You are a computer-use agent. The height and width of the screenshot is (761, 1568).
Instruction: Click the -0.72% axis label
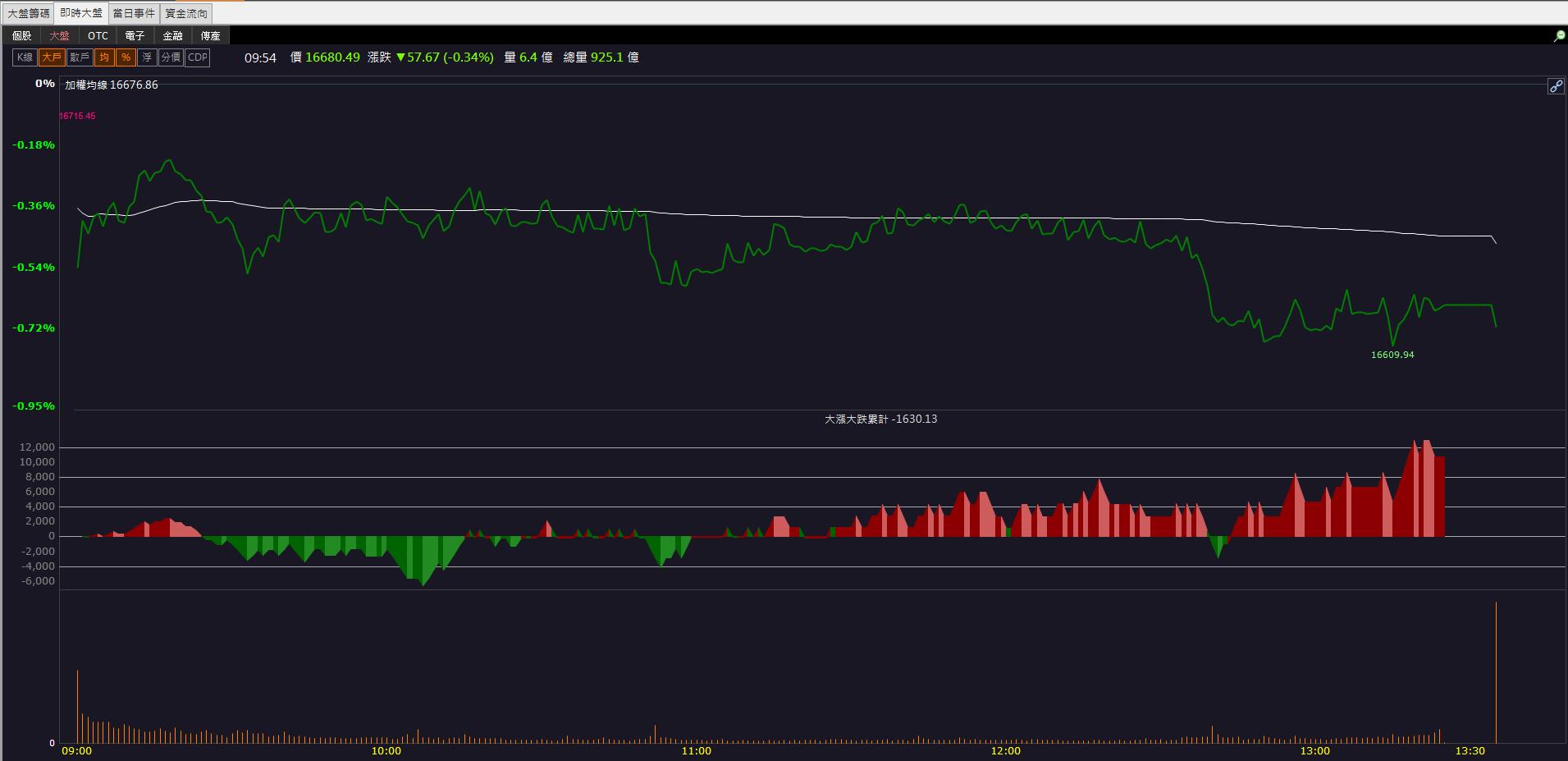click(34, 328)
